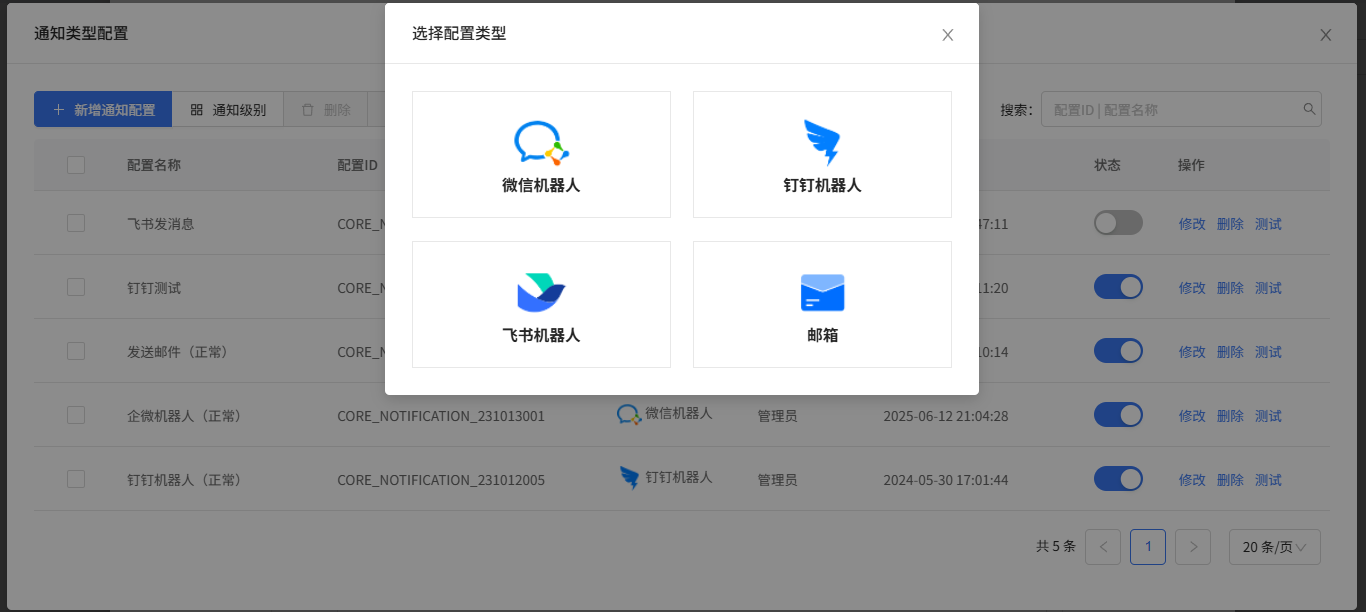The width and height of the screenshot is (1366, 612).
Task: Click 删除 for 飞书发消息
Action: click(x=1230, y=224)
